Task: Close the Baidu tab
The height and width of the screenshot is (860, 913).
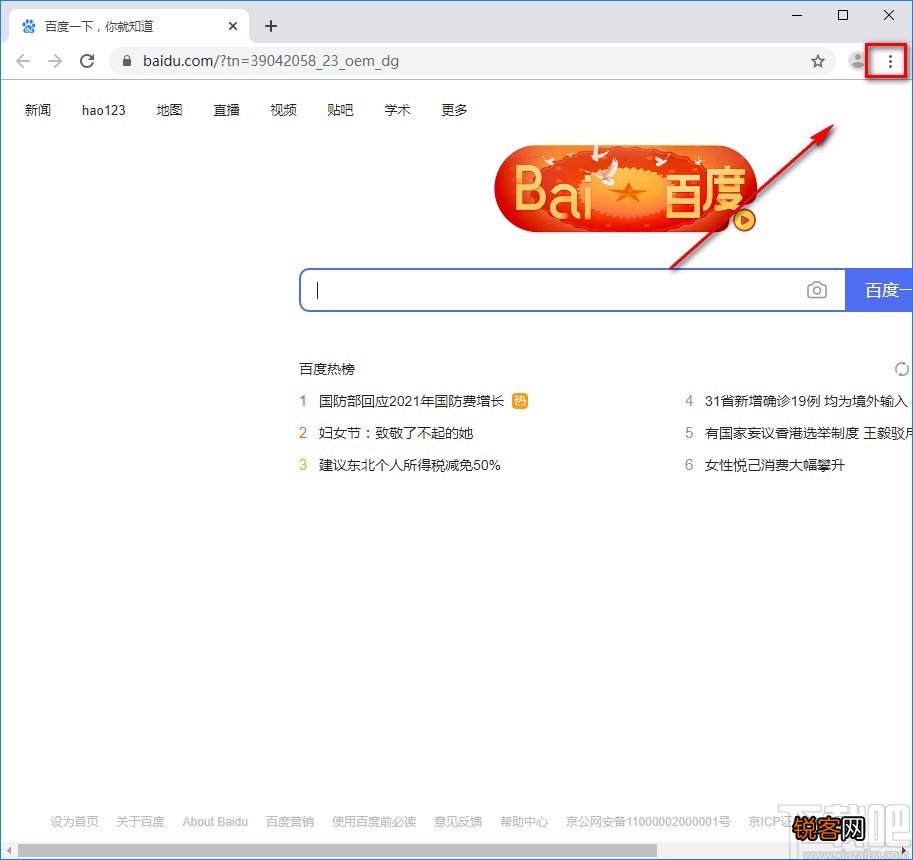Action: click(x=232, y=26)
